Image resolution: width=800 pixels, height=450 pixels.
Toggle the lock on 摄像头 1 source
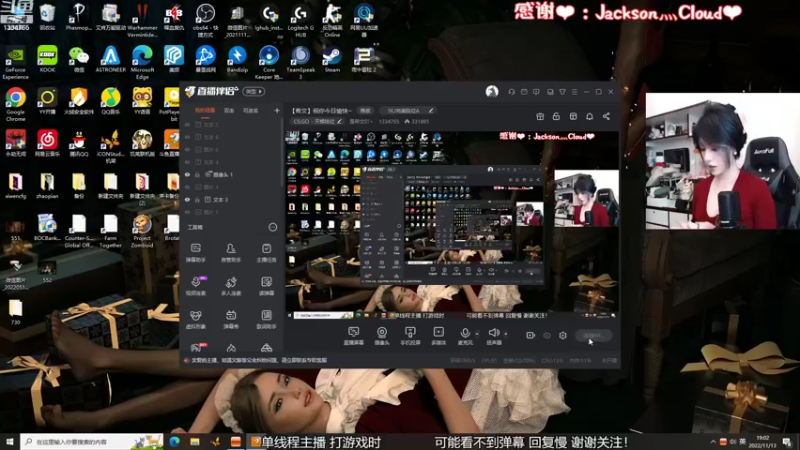pos(197,174)
